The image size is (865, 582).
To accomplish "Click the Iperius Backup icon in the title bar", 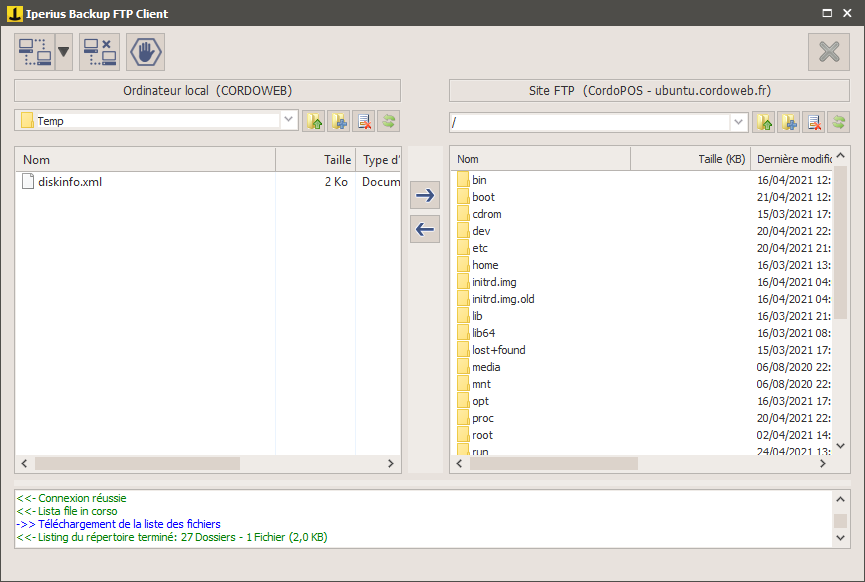I will coord(15,13).
